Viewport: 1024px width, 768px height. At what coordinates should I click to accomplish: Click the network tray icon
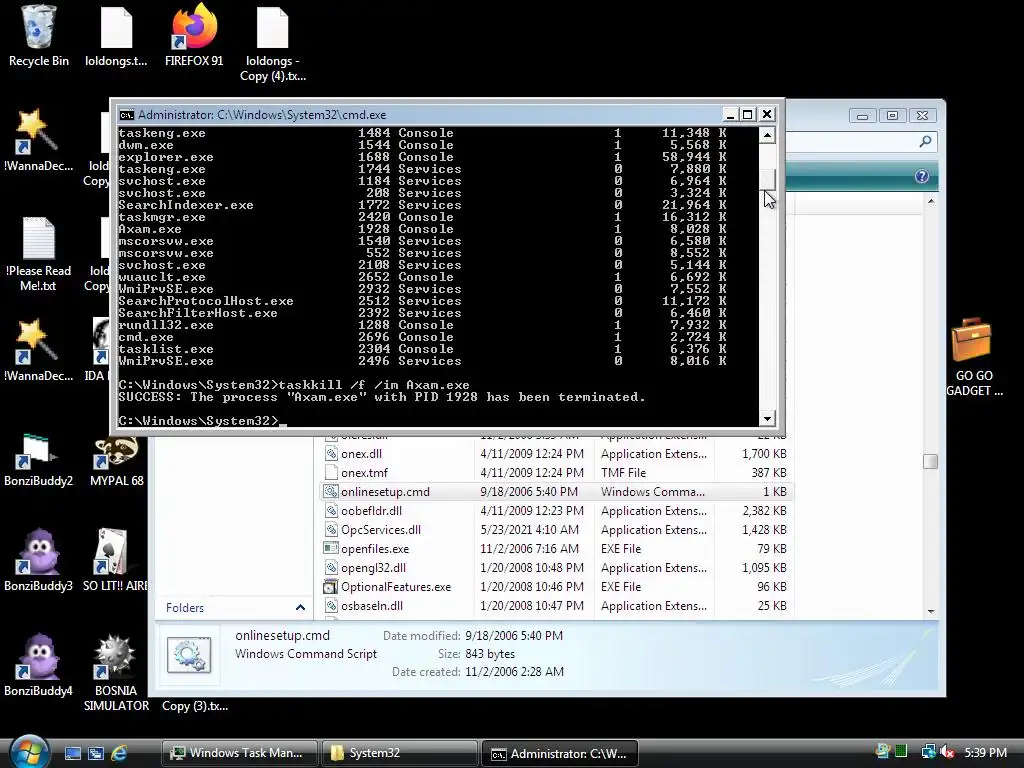point(928,752)
